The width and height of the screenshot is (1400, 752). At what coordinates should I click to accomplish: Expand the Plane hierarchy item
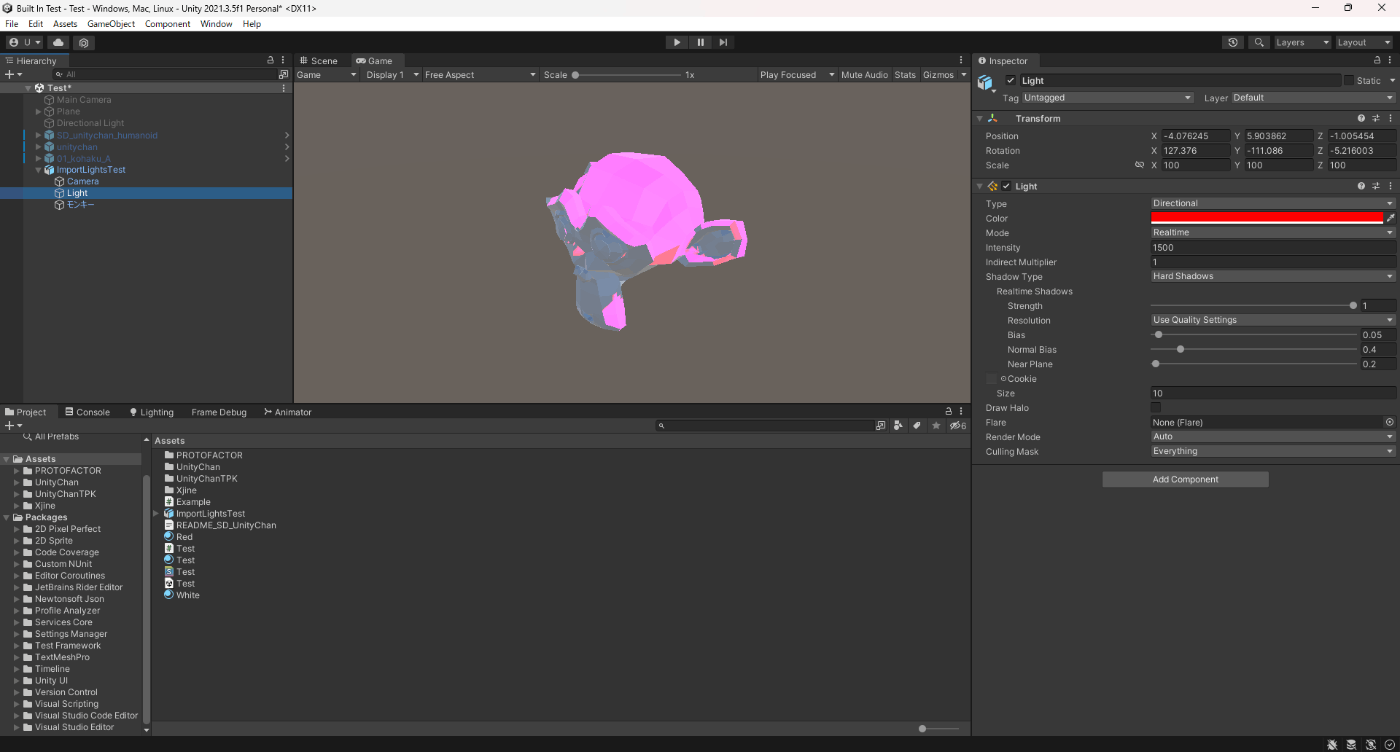point(39,112)
